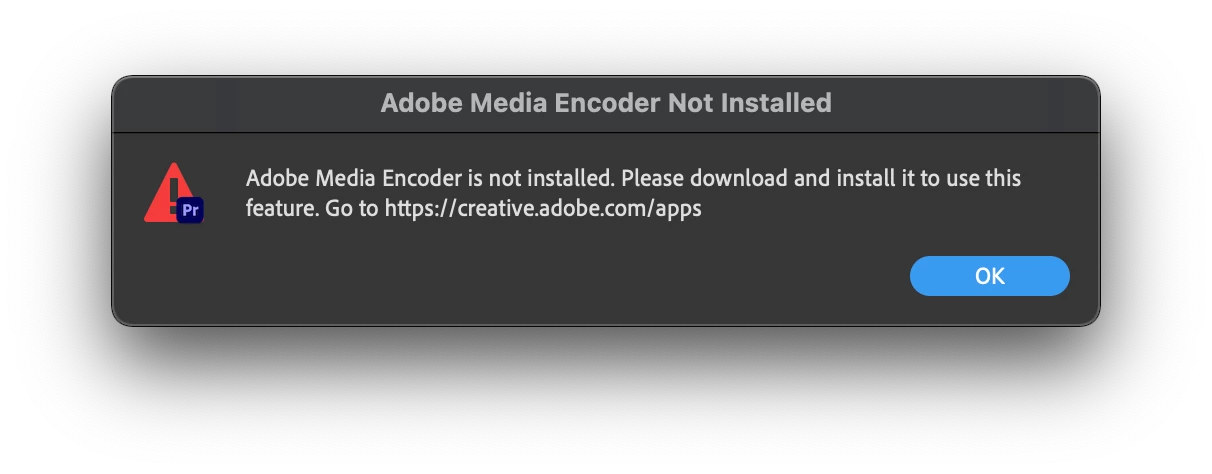Click the empty title bar area right of title
1212x474 pixels.
(x=965, y=103)
